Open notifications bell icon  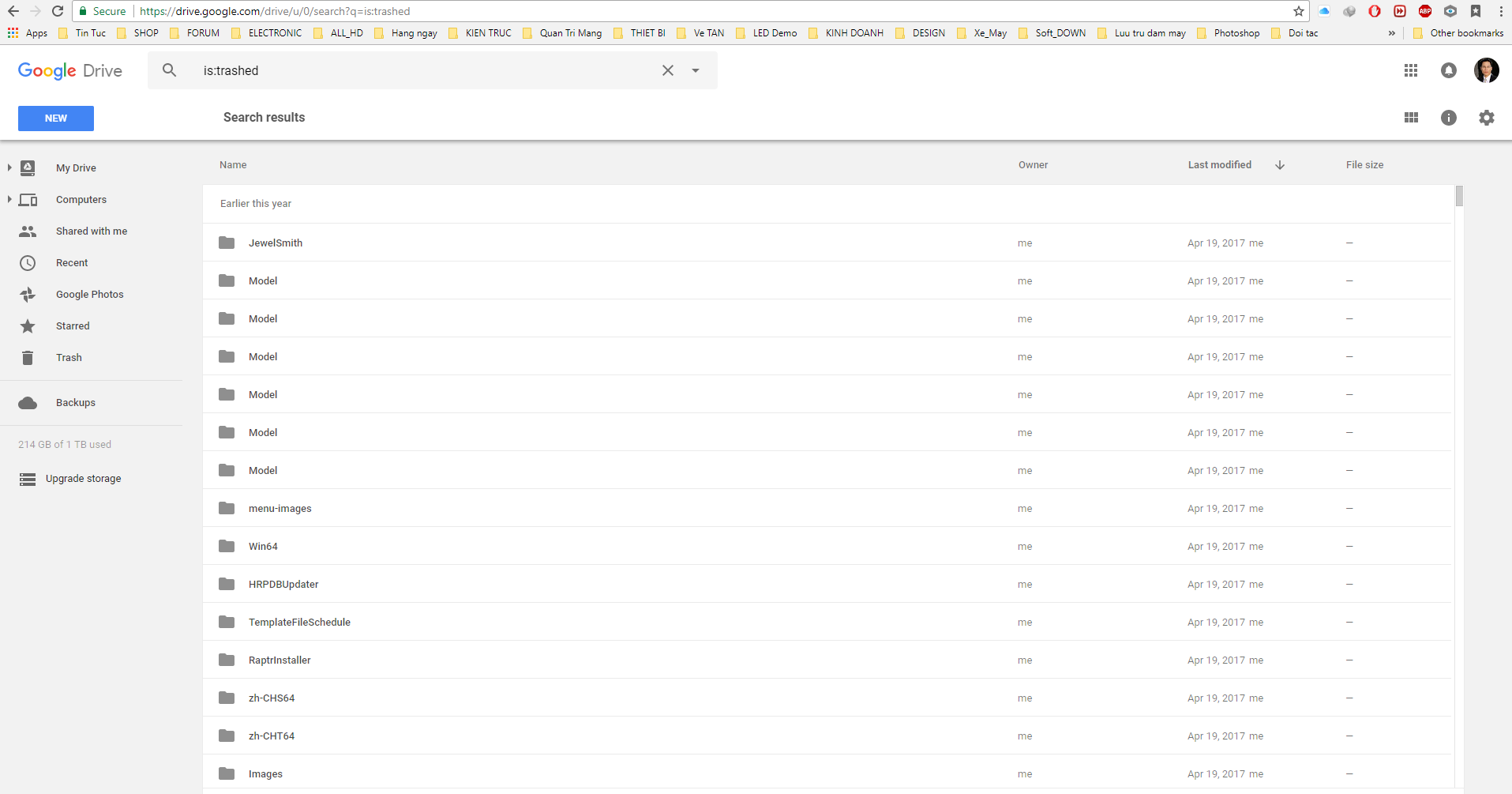click(x=1449, y=70)
